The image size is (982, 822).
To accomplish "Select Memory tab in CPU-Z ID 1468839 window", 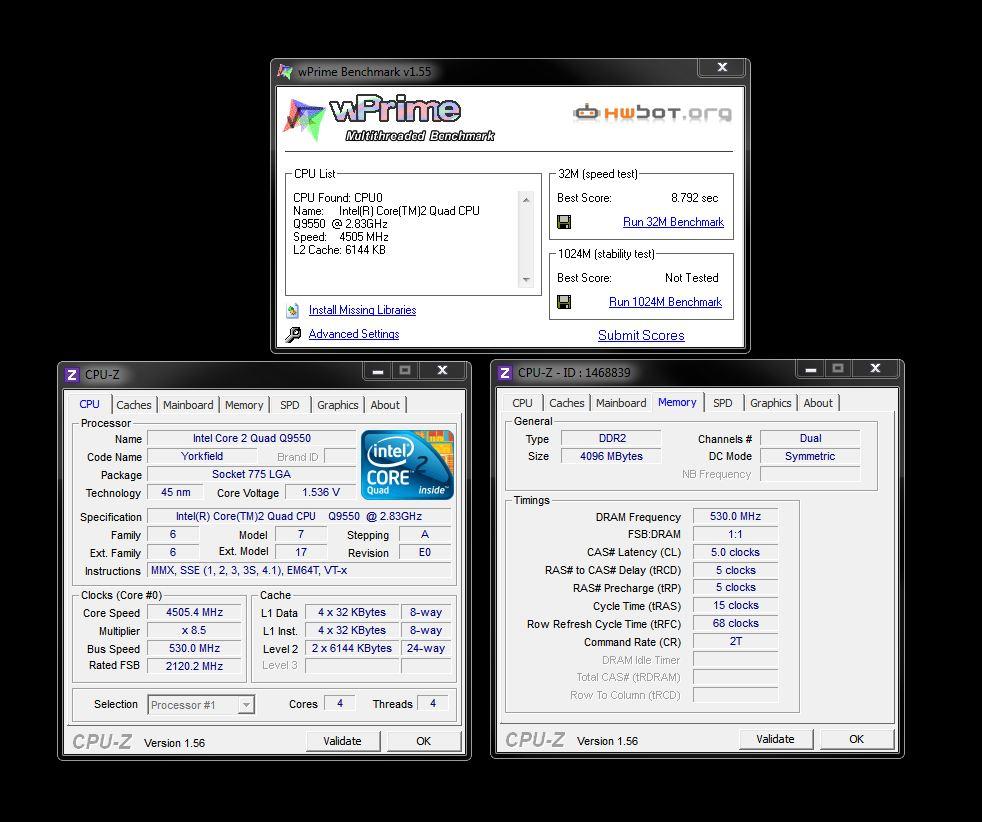I will pyautogui.click(x=677, y=403).
